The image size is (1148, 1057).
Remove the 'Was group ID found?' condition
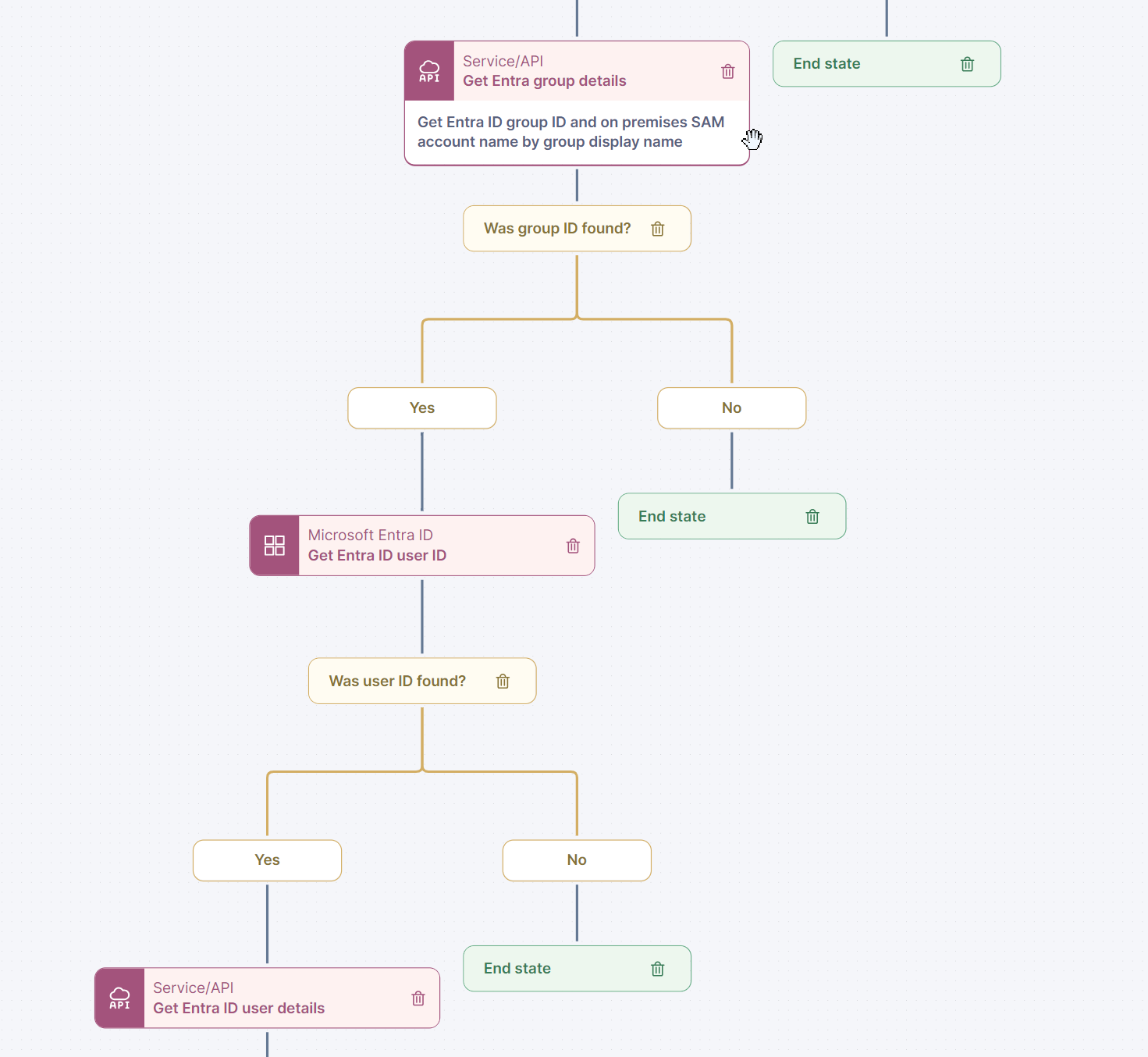[x=658, y=229]
